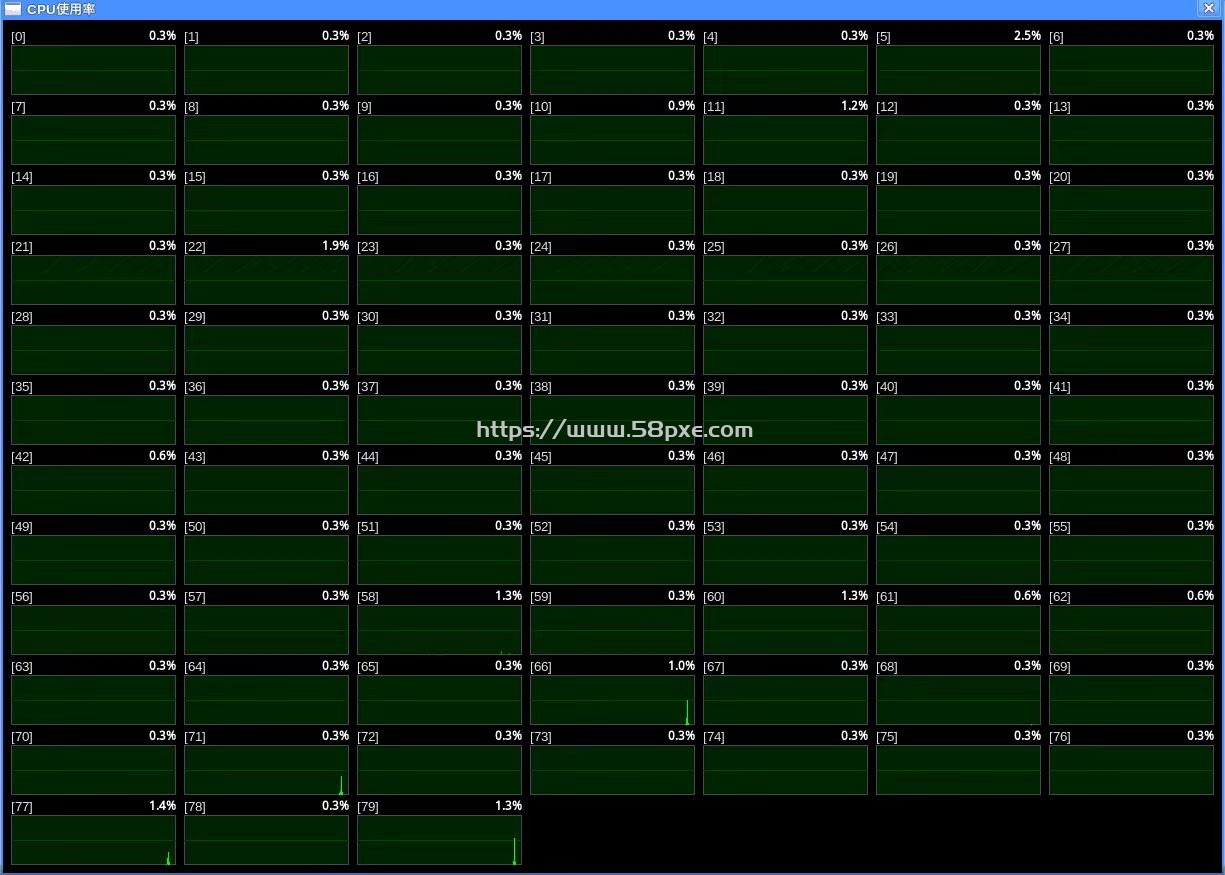The height and width of the screenshot is (875, 1225).
Task: Select the CPU [27] usage graph
Action: click(x=1131, y=280)
